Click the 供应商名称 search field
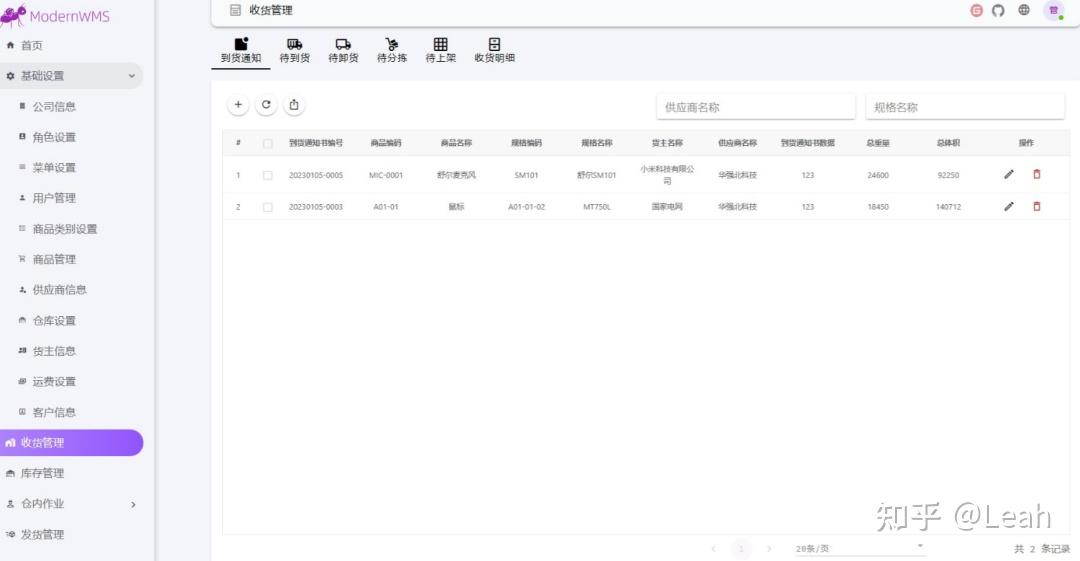 (756, 107)
